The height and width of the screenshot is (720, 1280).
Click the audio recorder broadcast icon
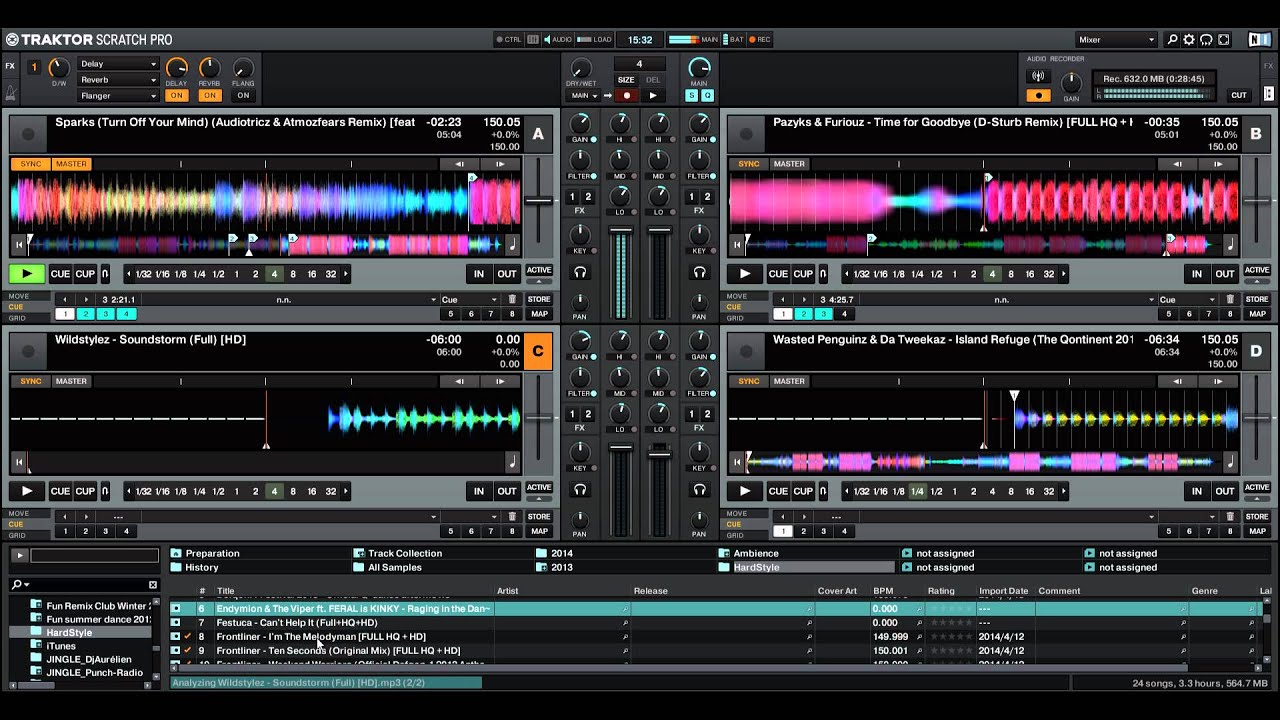pyautogui.click(x=1038, y=76)
